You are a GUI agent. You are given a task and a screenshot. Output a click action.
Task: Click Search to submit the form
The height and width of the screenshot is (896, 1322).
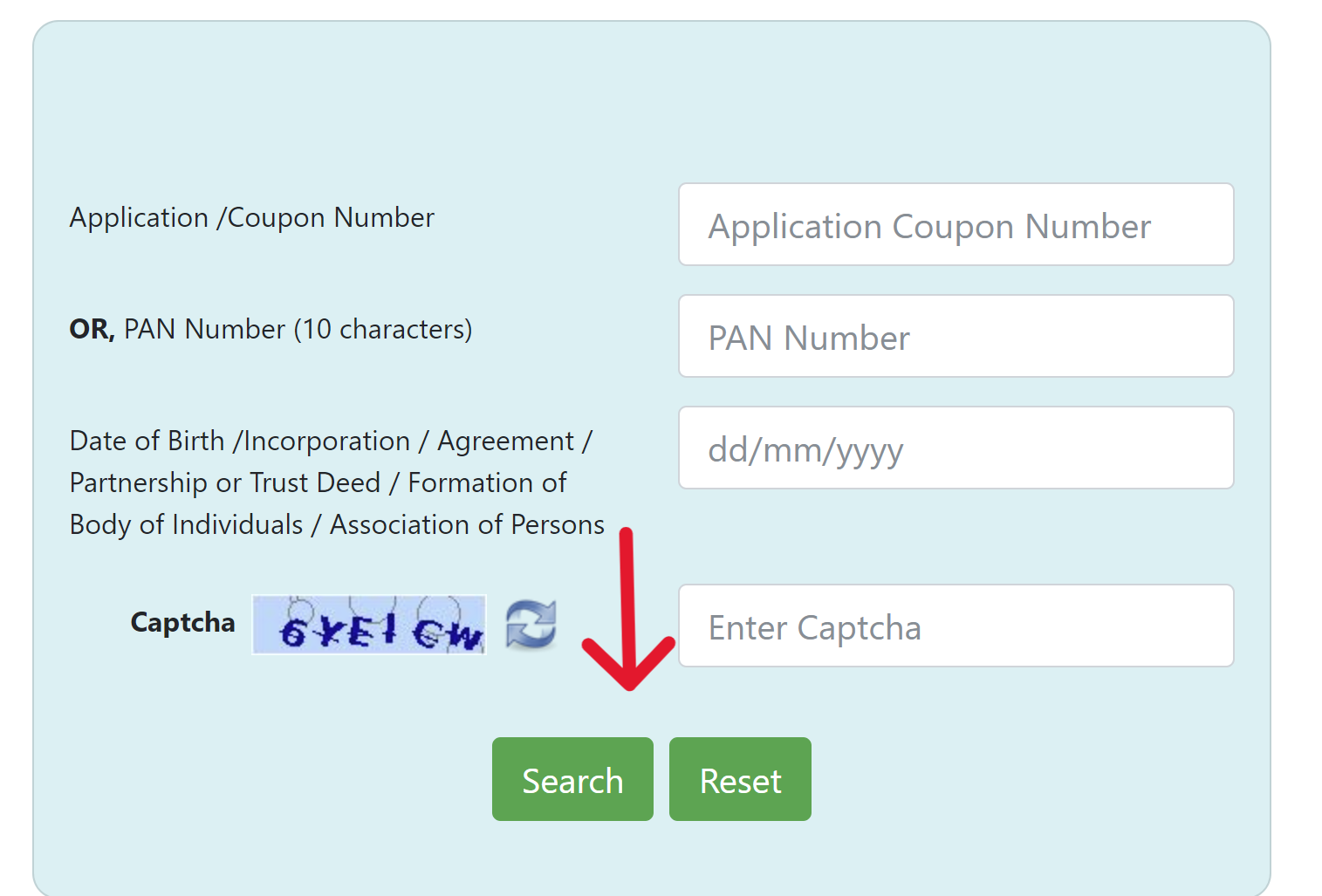(x=572, y=779)
